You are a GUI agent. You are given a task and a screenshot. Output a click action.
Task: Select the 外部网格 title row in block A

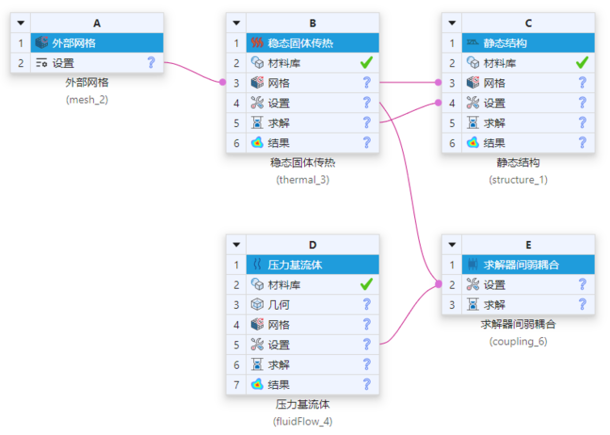click(97, 43)
